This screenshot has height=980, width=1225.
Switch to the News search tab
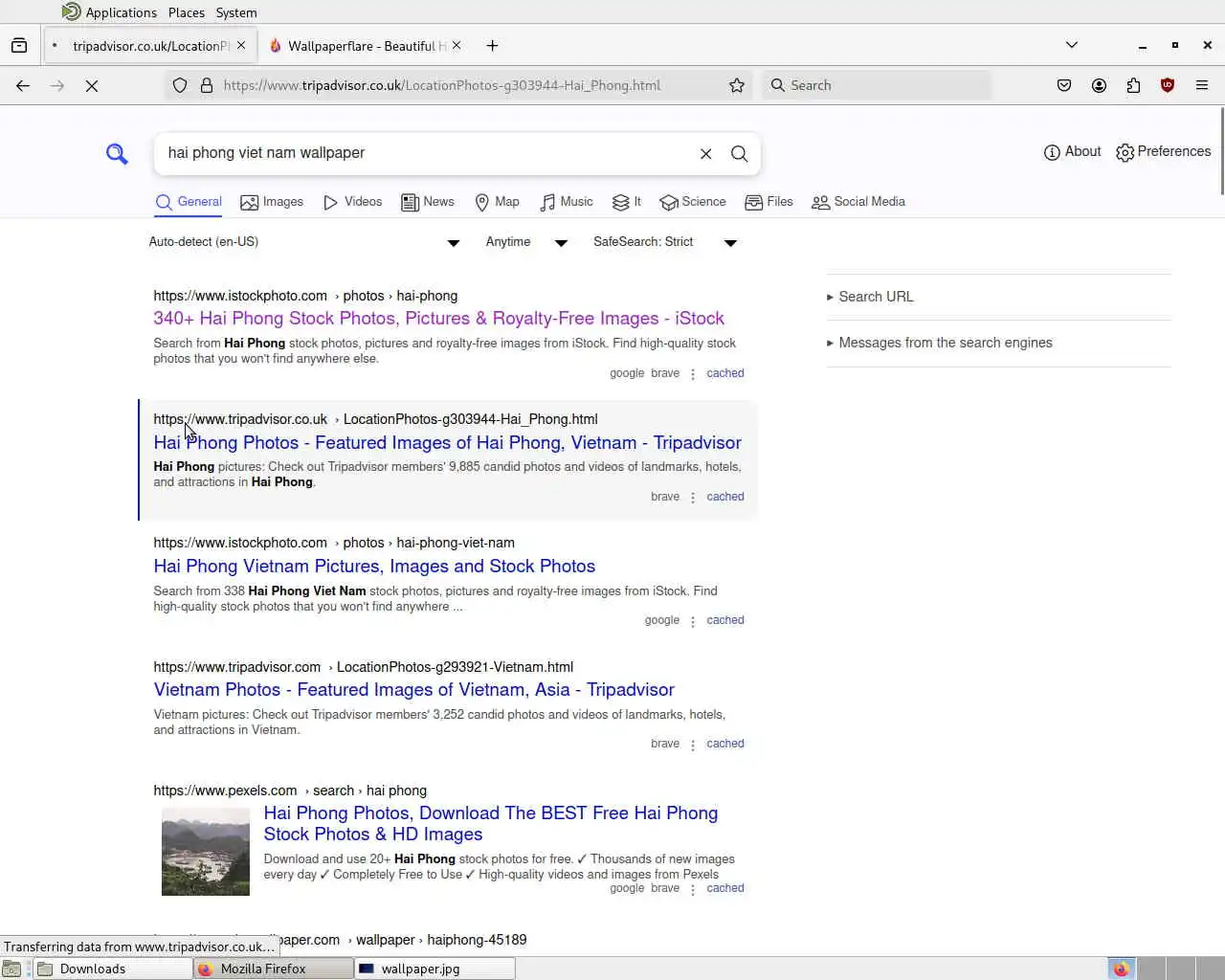pyautogui.click(x=428, y=202)
